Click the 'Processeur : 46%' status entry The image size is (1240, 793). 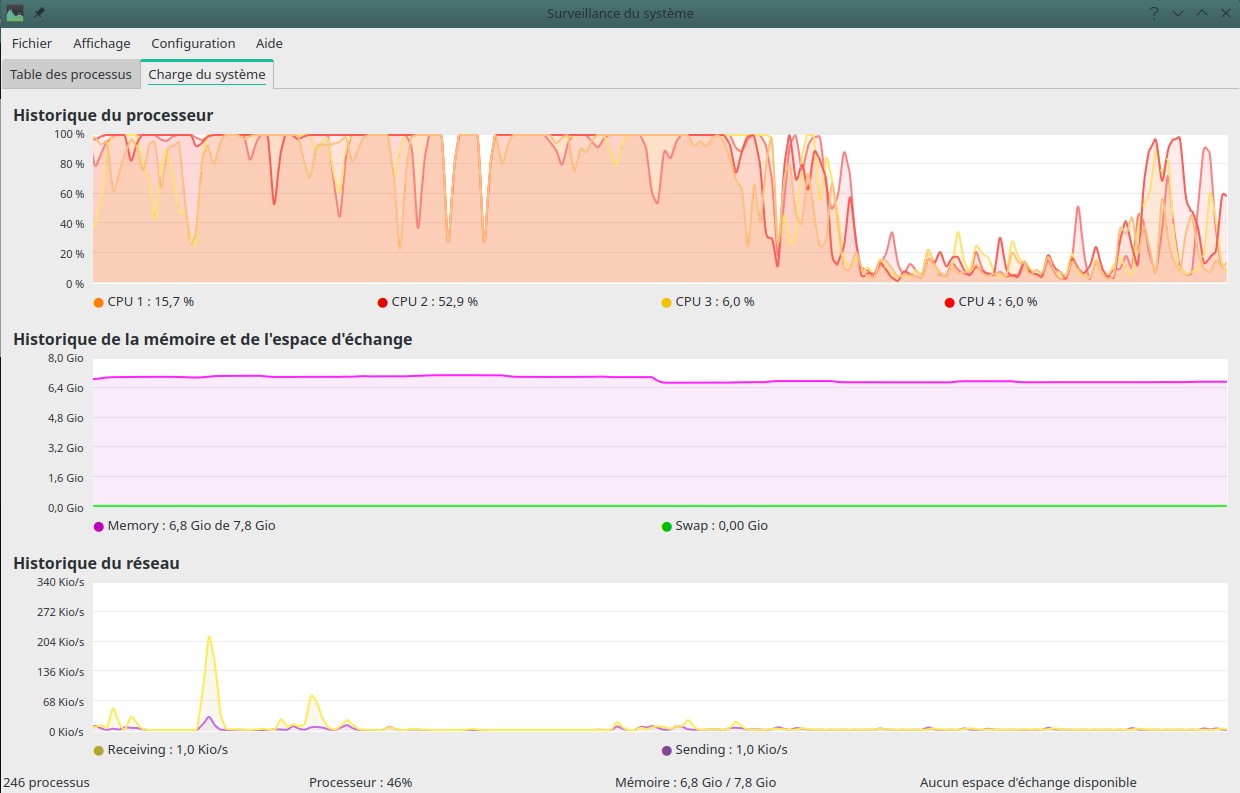pyautogui.click(x=361, y=782)
